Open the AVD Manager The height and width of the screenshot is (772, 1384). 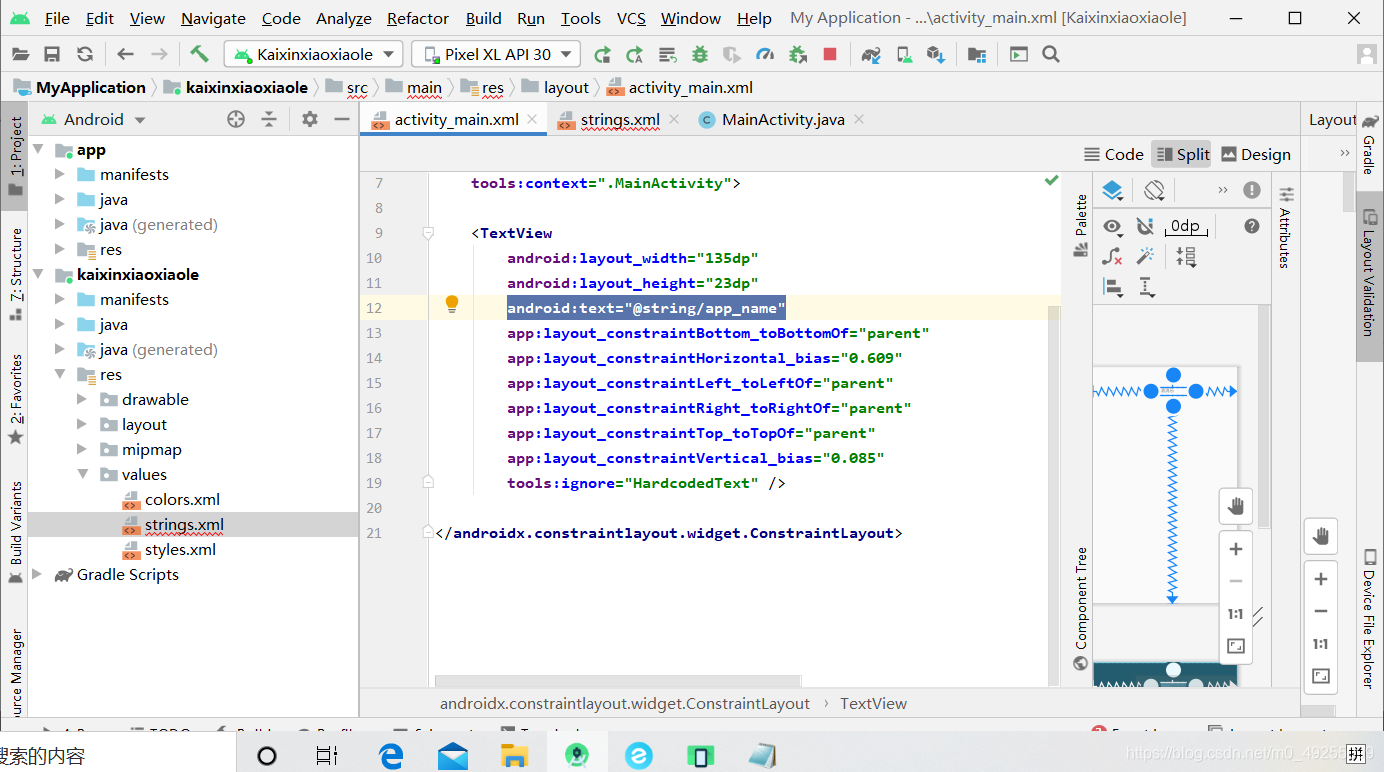905,54
